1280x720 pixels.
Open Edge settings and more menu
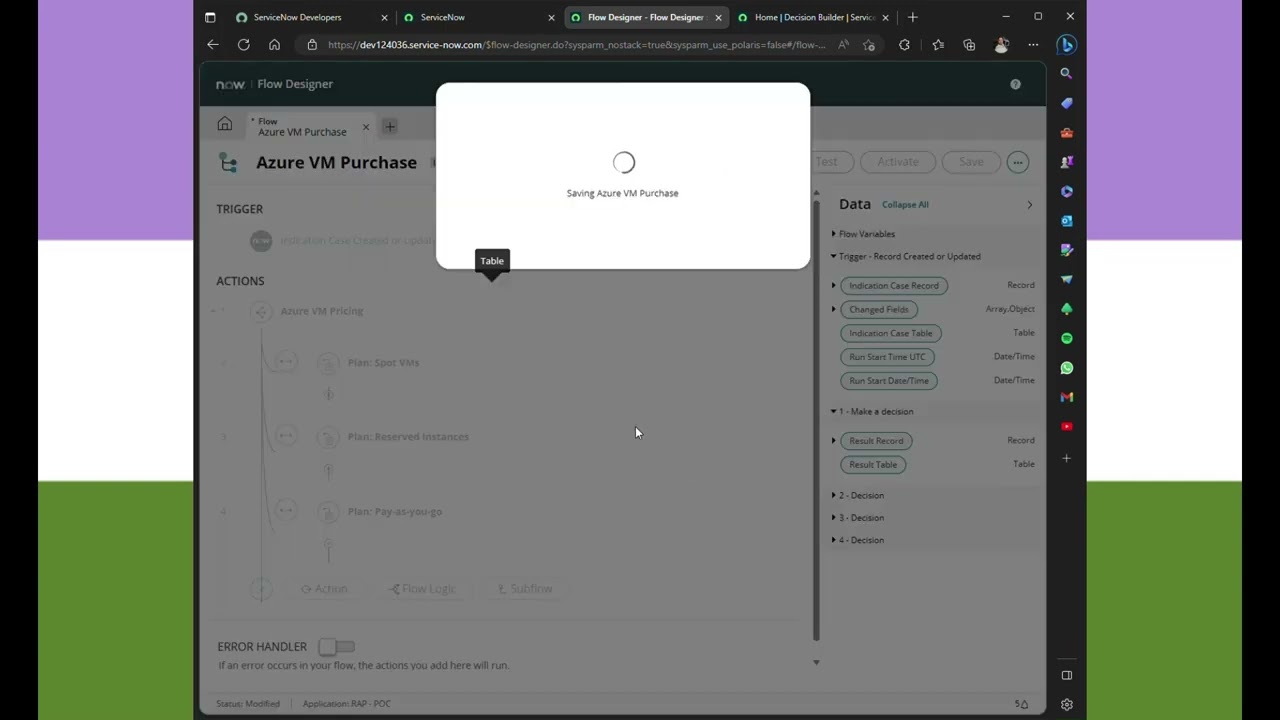pos(1033,44)
